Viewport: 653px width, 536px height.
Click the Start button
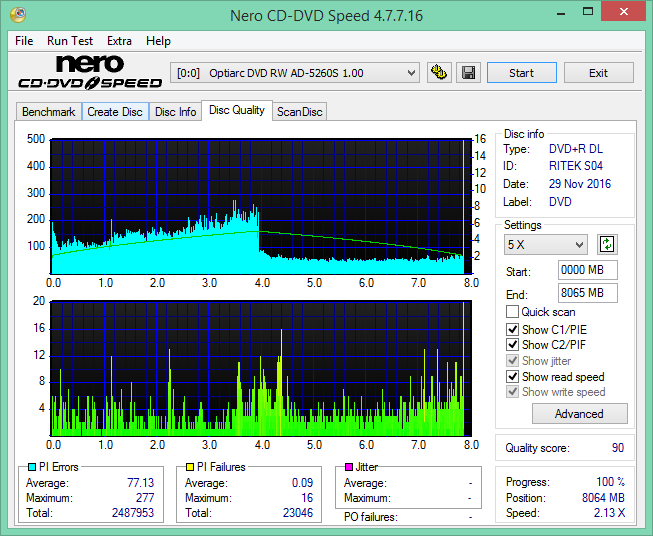pos(521,73)
